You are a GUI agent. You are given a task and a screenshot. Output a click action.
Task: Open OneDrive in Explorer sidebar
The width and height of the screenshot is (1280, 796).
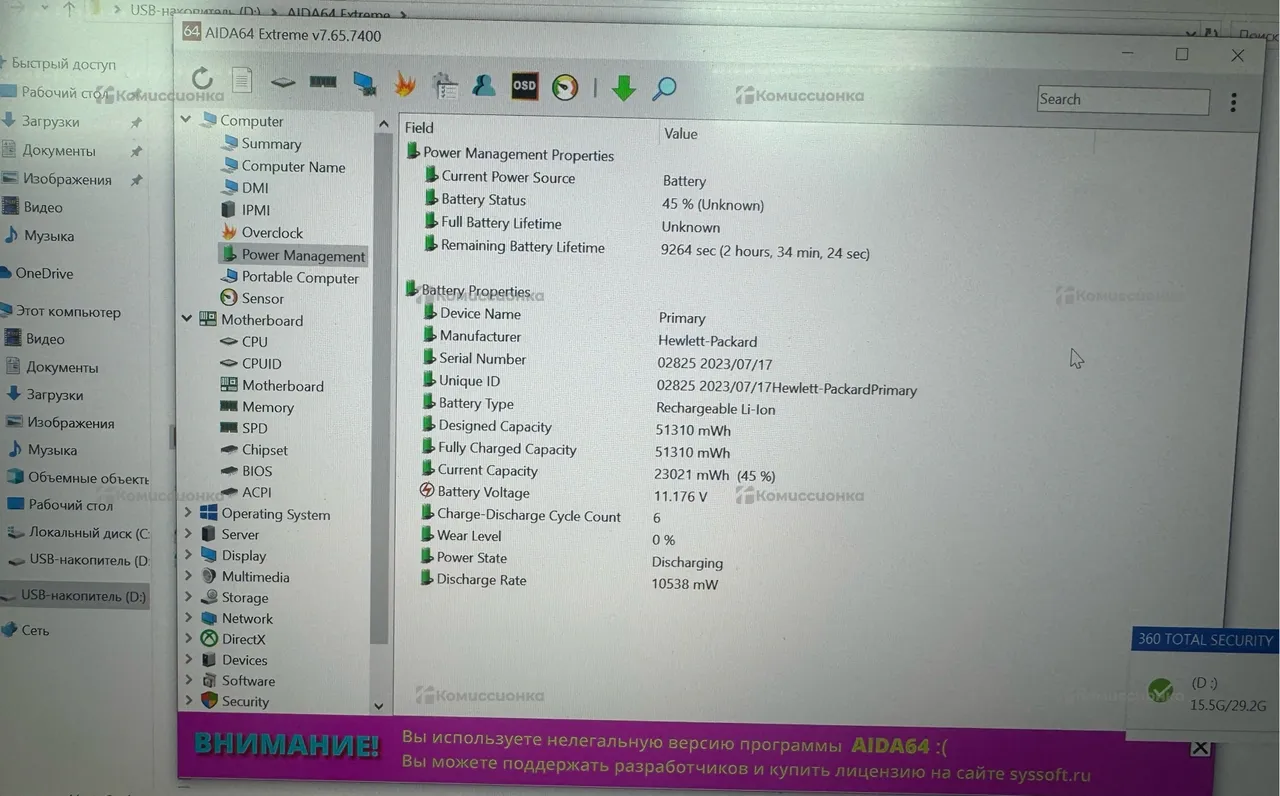click(x=44, y=273)
